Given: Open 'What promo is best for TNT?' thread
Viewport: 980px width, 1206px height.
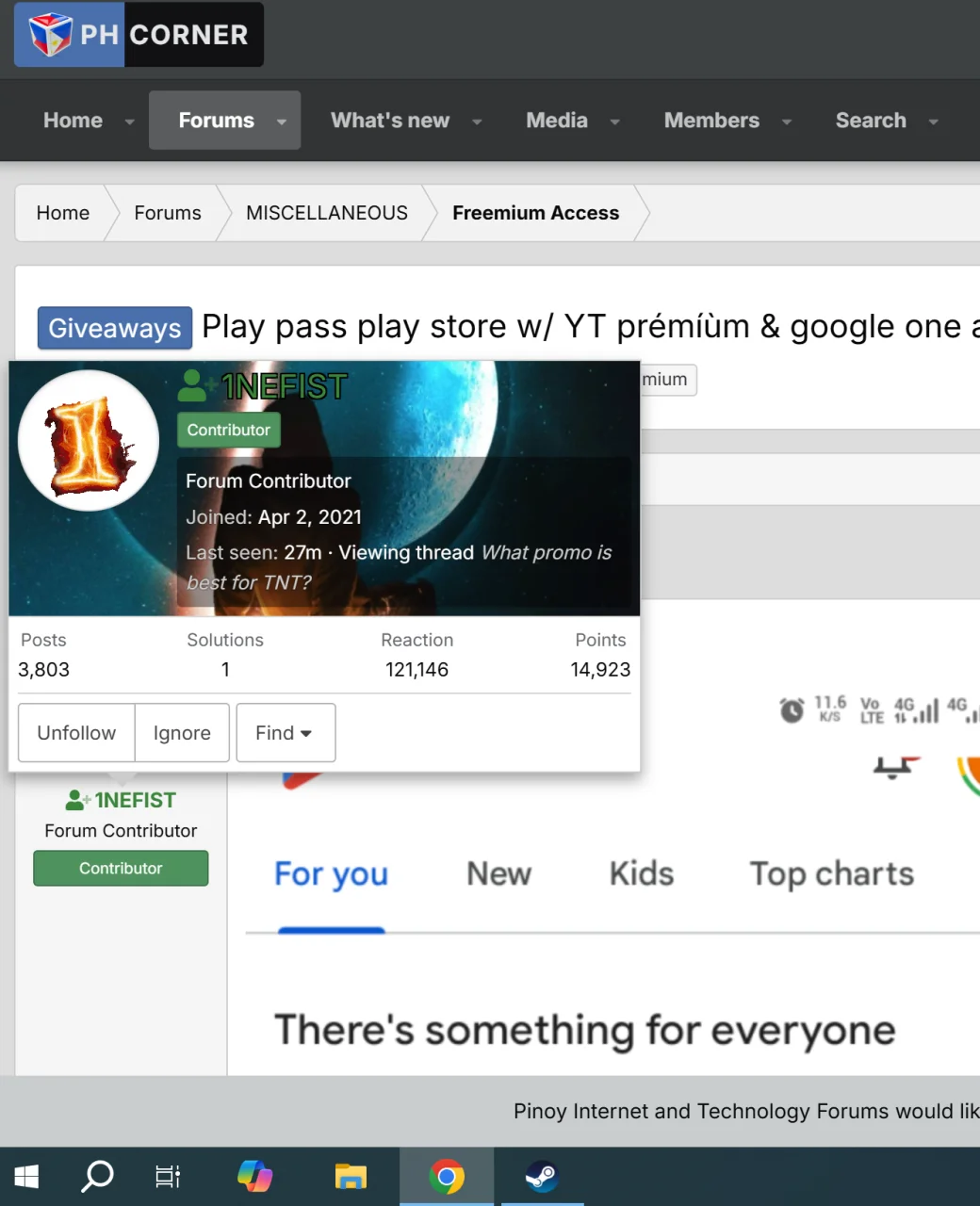Looking at the screenshot, I should (399, 567).
